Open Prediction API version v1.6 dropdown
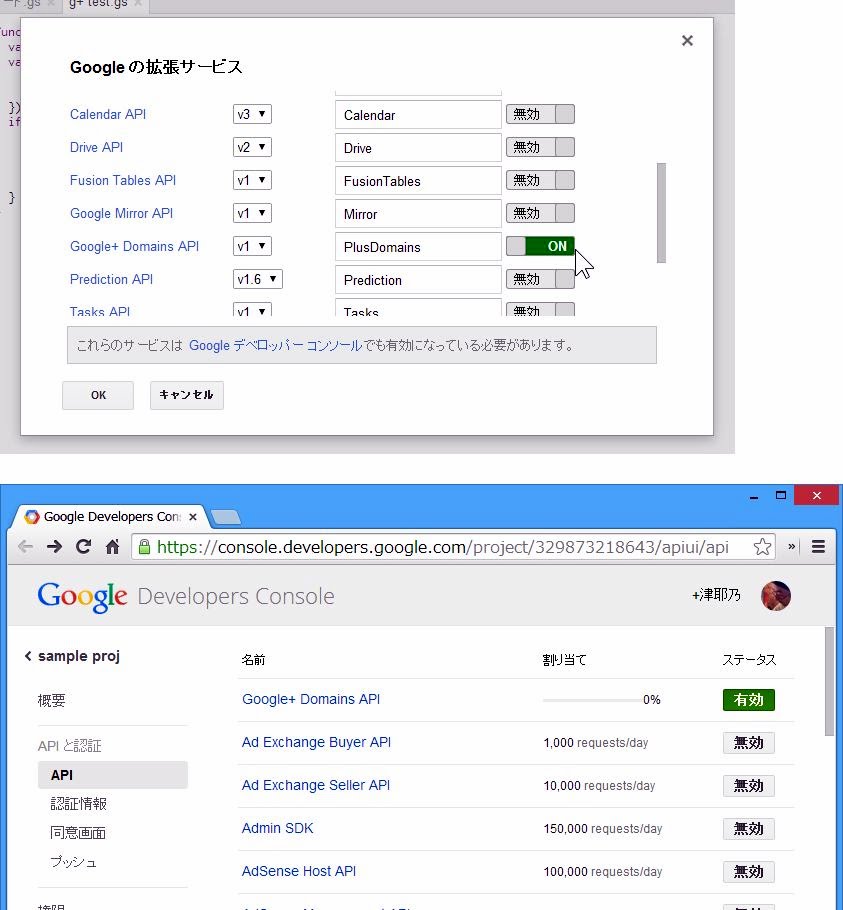This screenshot has height=910, width=843. (x=258, y=279)
